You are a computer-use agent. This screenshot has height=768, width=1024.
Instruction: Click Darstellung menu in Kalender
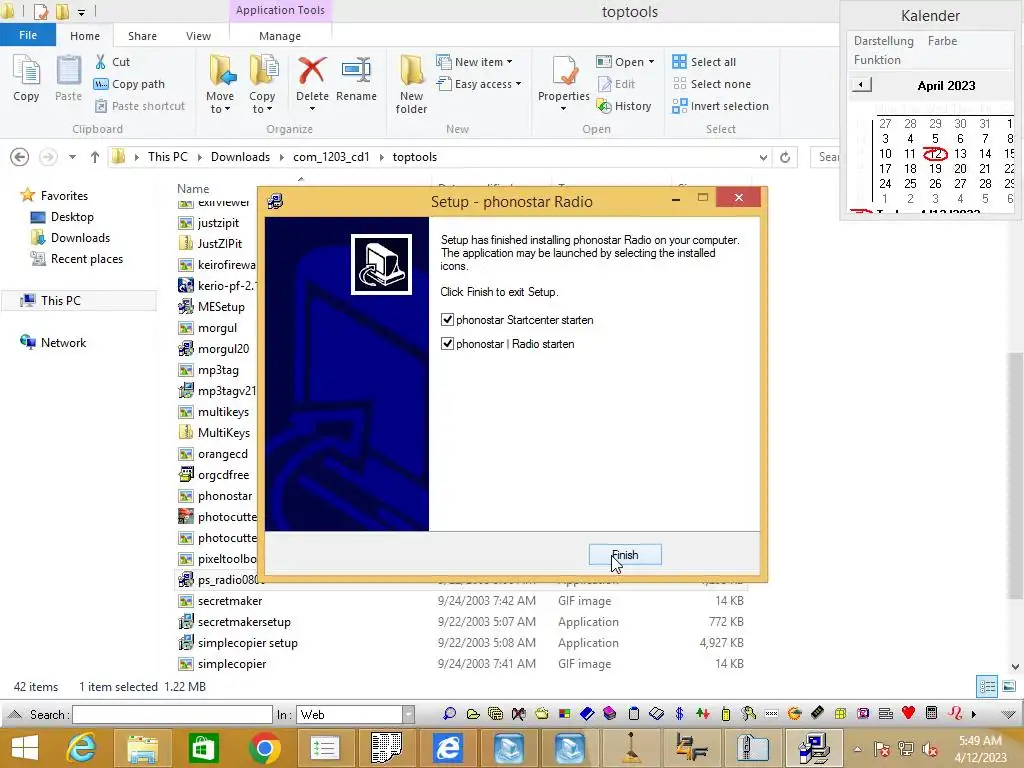tap(884, 41)
